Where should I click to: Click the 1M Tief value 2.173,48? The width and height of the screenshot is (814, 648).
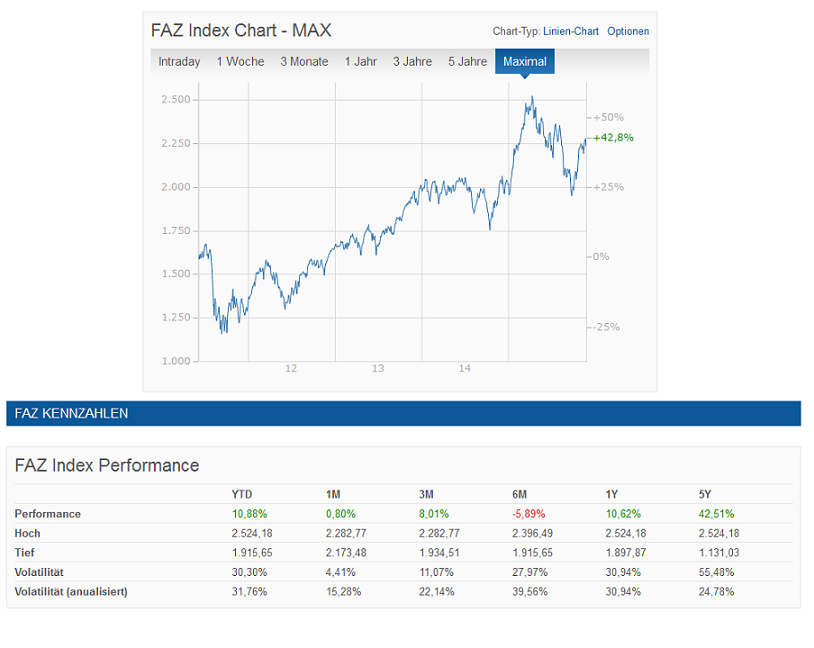click(346, 552)
